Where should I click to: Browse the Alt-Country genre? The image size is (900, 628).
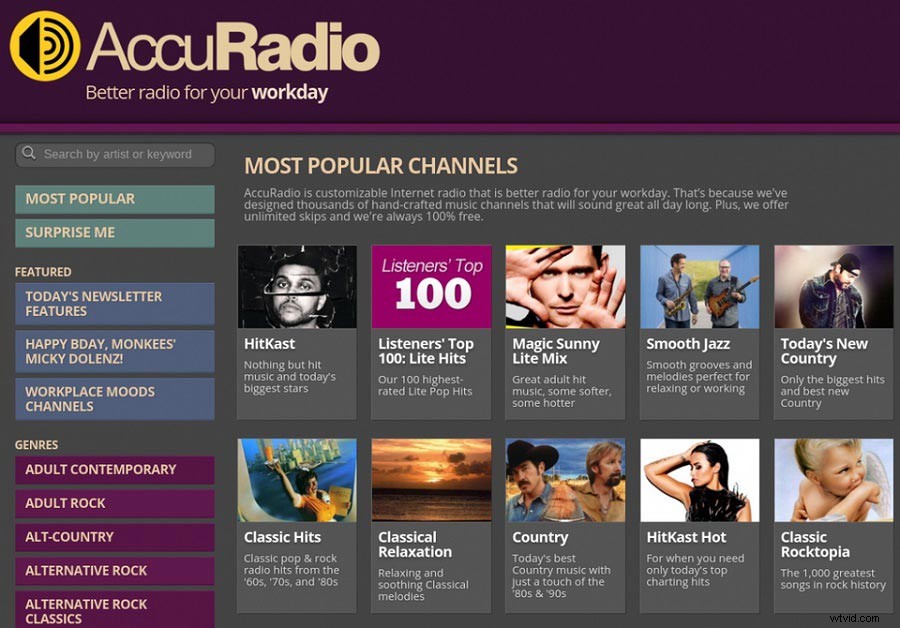[114, 536]
